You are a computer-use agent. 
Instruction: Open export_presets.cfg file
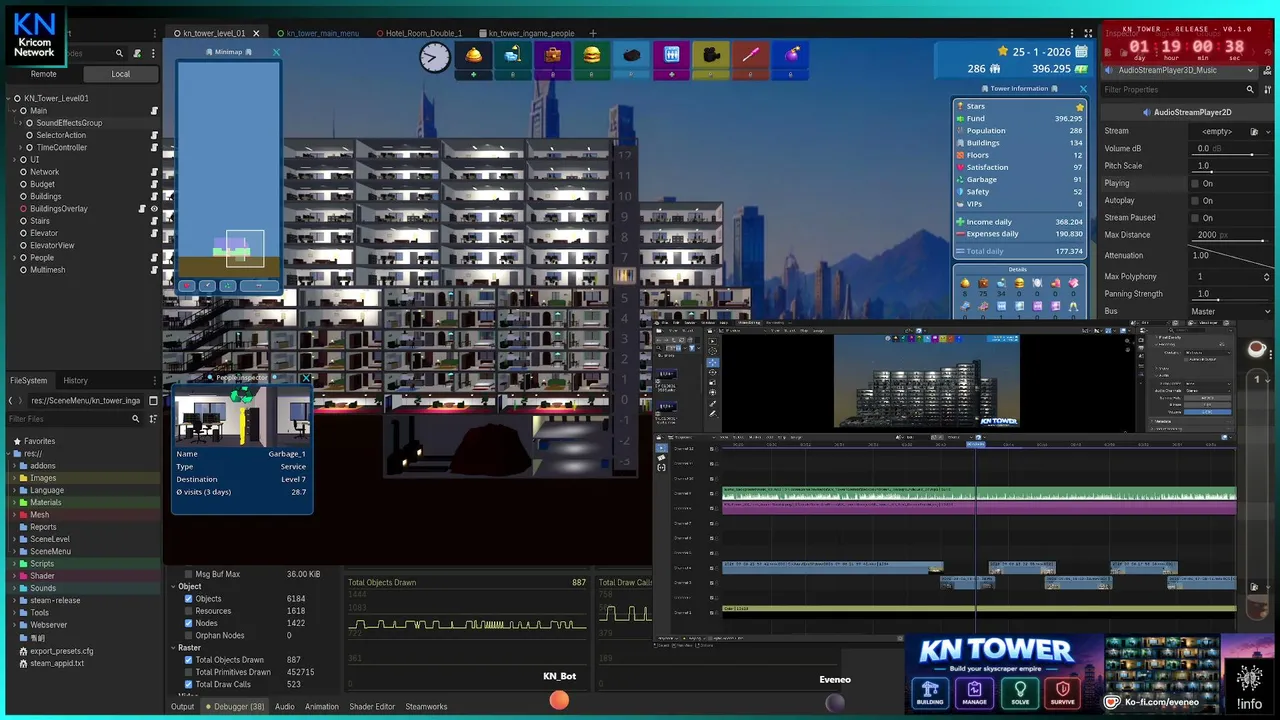coord(62,651)
